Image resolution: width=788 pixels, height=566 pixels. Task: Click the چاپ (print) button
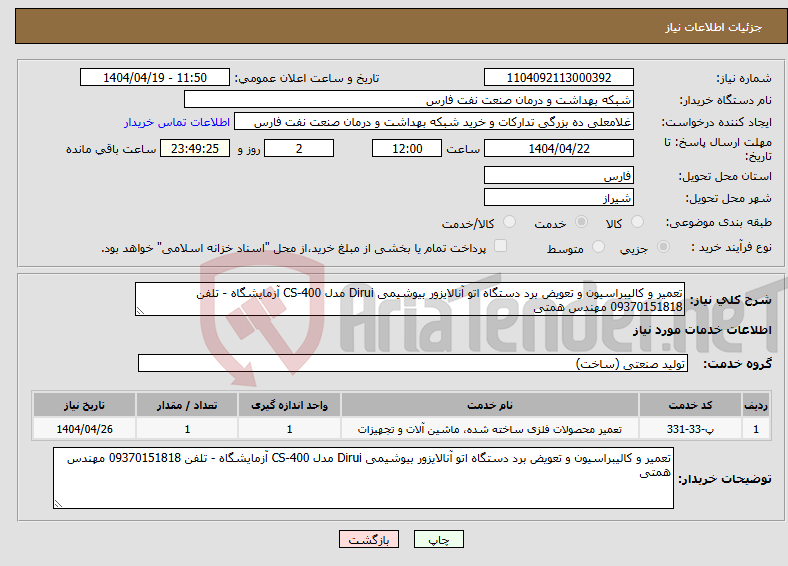coord(438,539)
